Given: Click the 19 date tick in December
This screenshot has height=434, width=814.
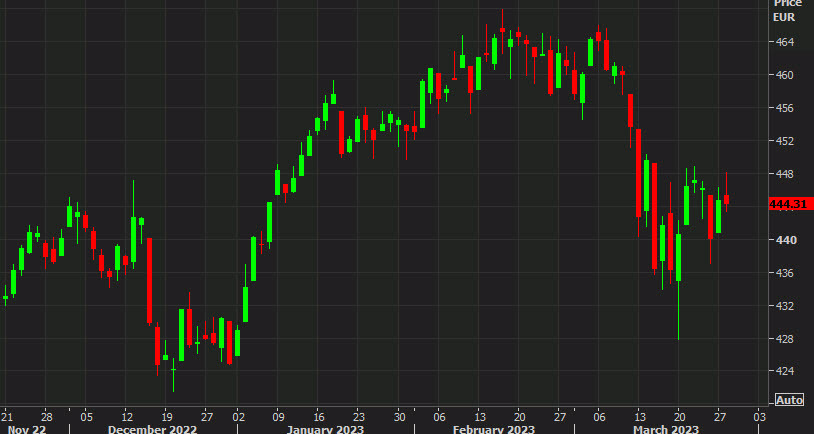Looking at the screenshot, I should [x=167, y=417].
